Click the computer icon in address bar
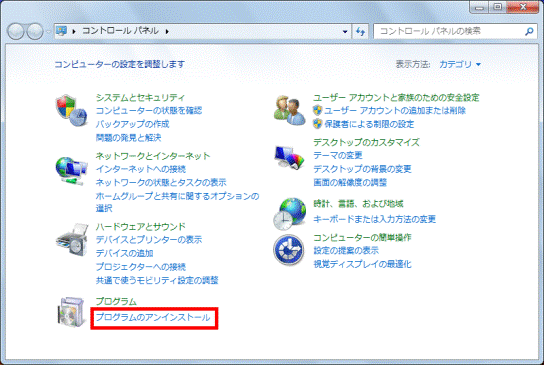The image size is (544, 365). point(61,31)
